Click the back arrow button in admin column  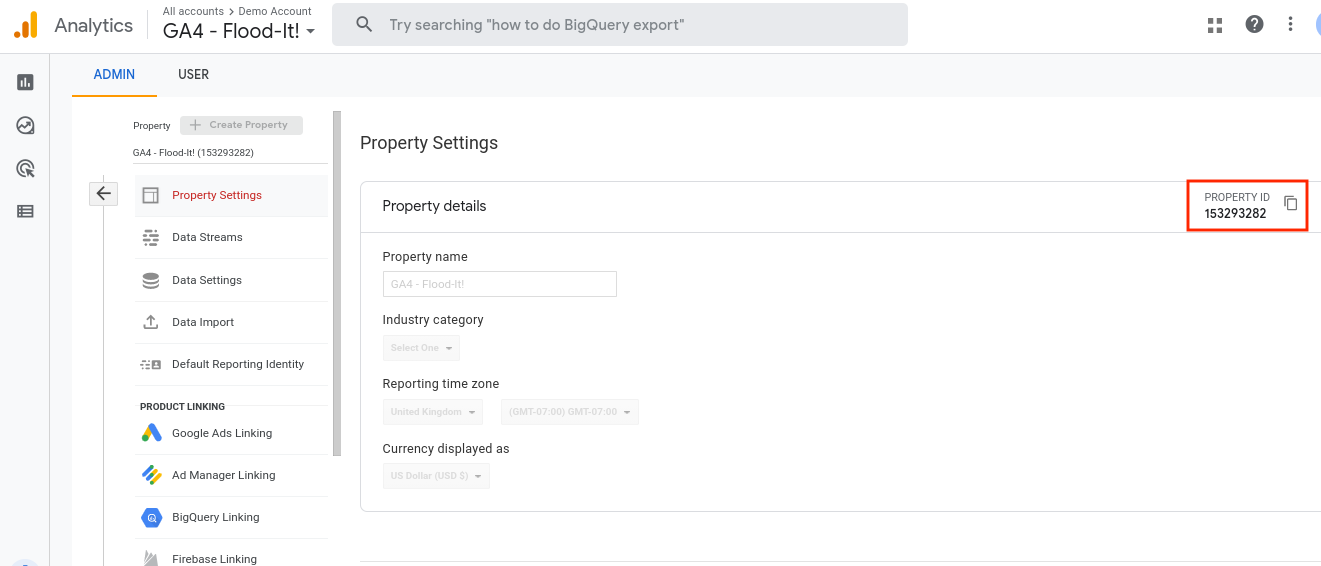(103, 193)
